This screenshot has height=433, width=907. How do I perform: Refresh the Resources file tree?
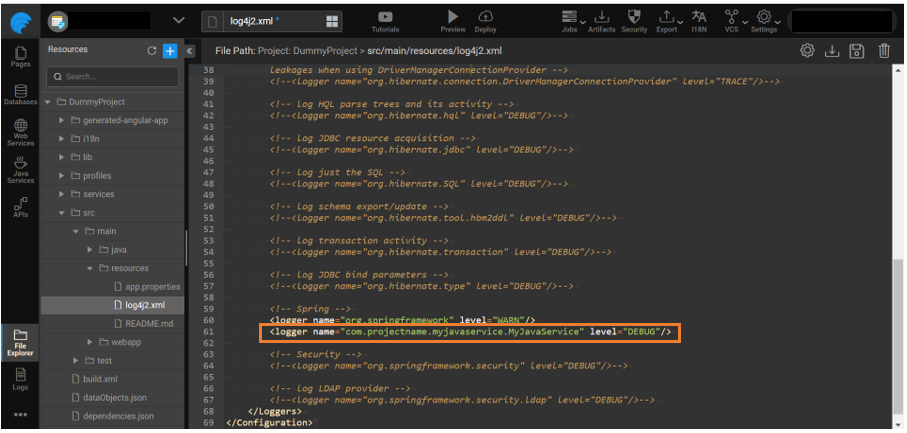click(152, 50)
